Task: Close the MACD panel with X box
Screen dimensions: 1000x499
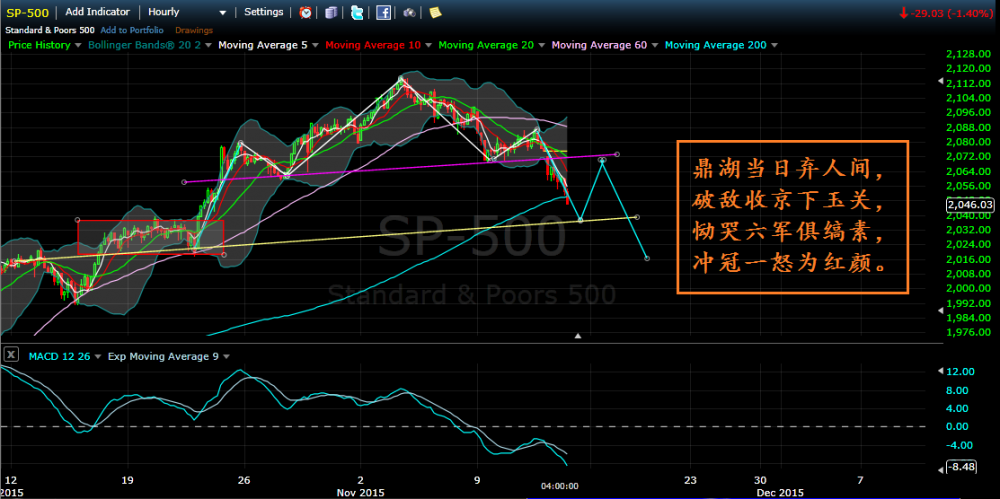Action: [10, 355]
